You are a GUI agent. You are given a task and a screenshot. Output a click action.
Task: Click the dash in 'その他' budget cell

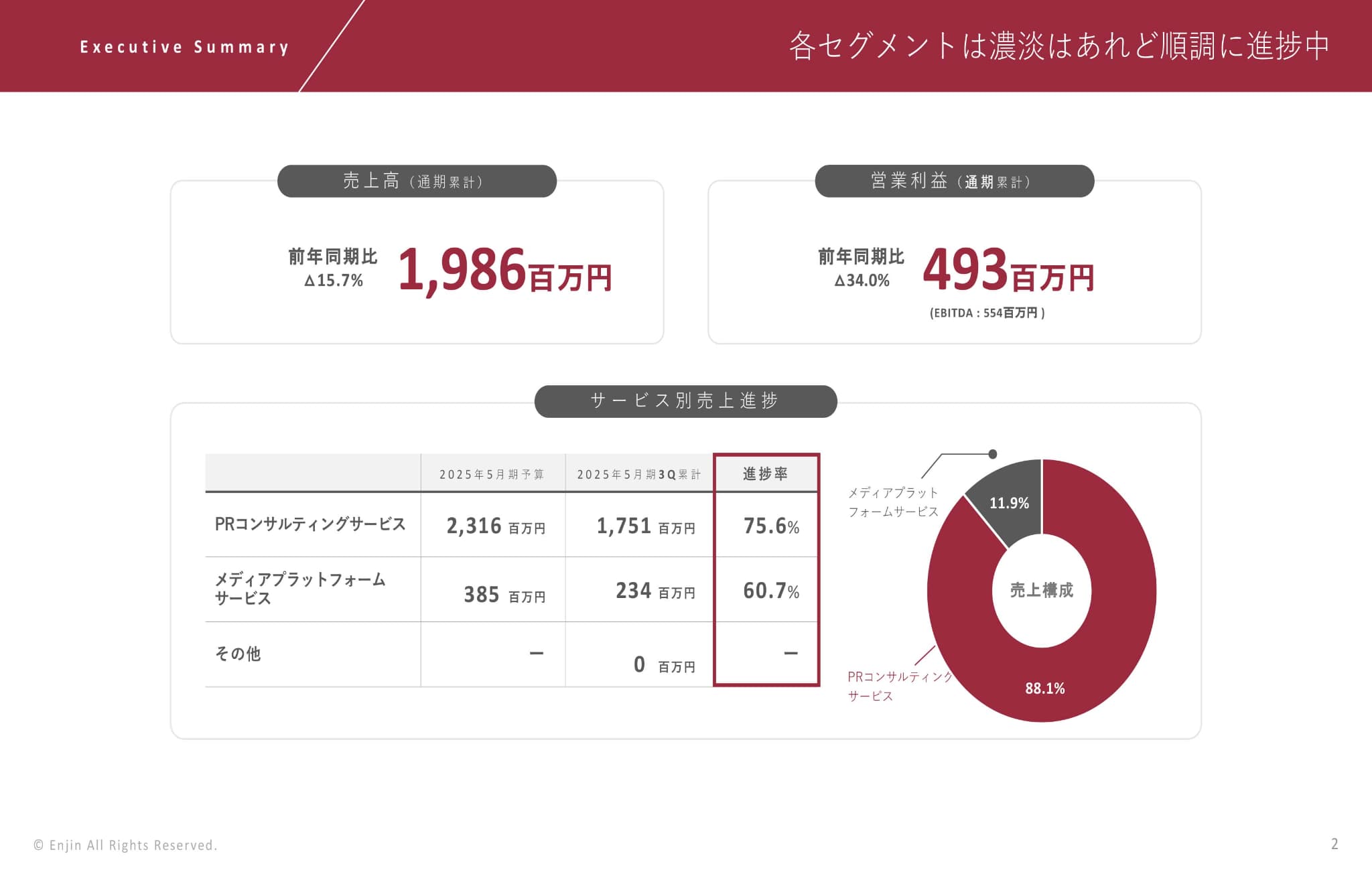click(537, 653)
